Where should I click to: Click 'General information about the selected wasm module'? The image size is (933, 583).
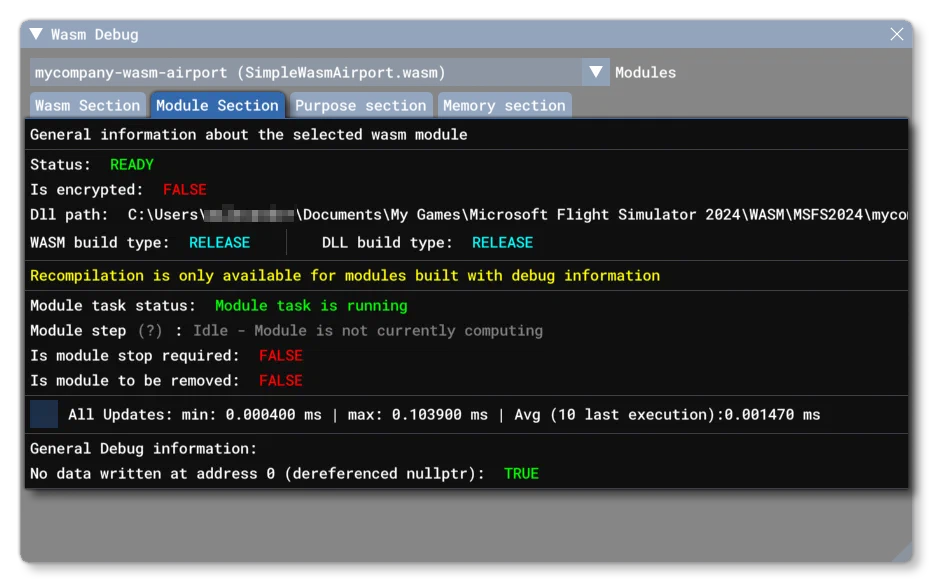tap(249, 134)
